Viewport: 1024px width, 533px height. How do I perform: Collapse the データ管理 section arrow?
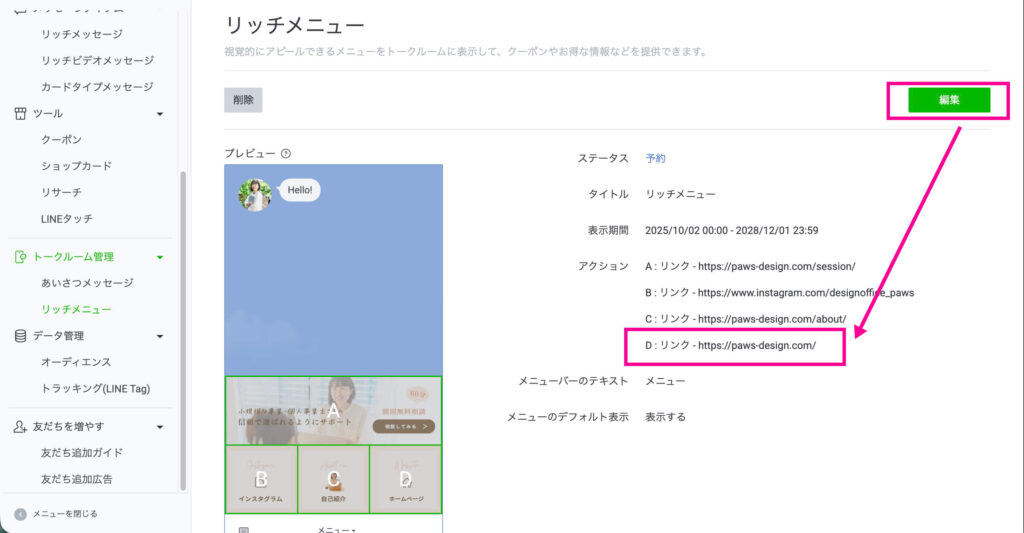coord(160,336)
